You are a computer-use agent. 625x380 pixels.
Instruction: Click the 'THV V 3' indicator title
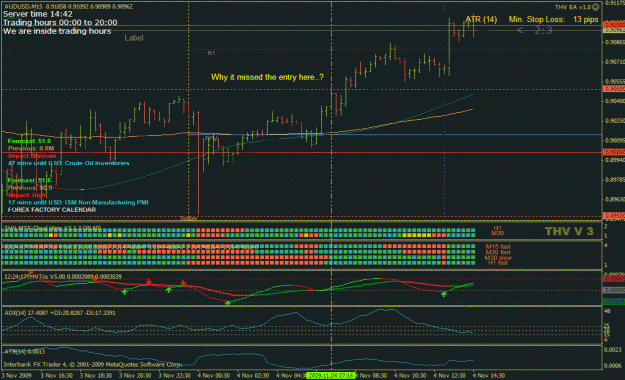[x=569, y=231]
